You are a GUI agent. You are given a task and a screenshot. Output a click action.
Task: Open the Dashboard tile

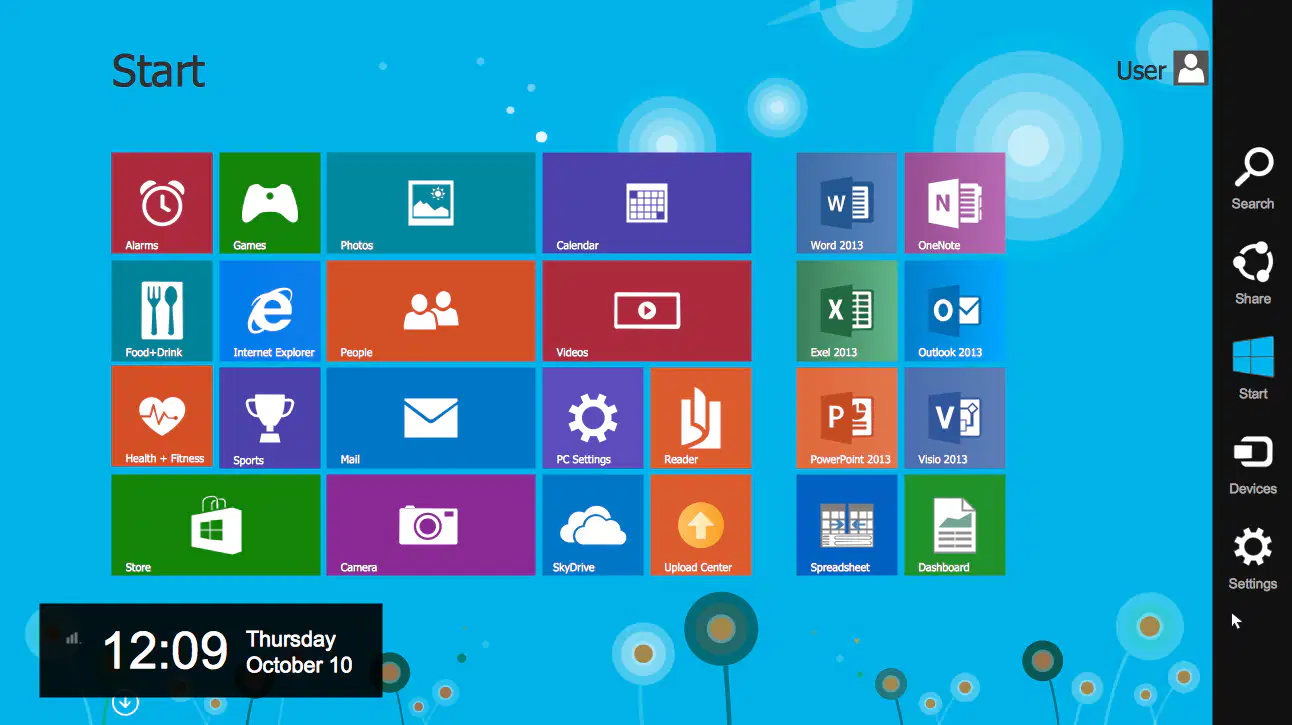[955, 525]
